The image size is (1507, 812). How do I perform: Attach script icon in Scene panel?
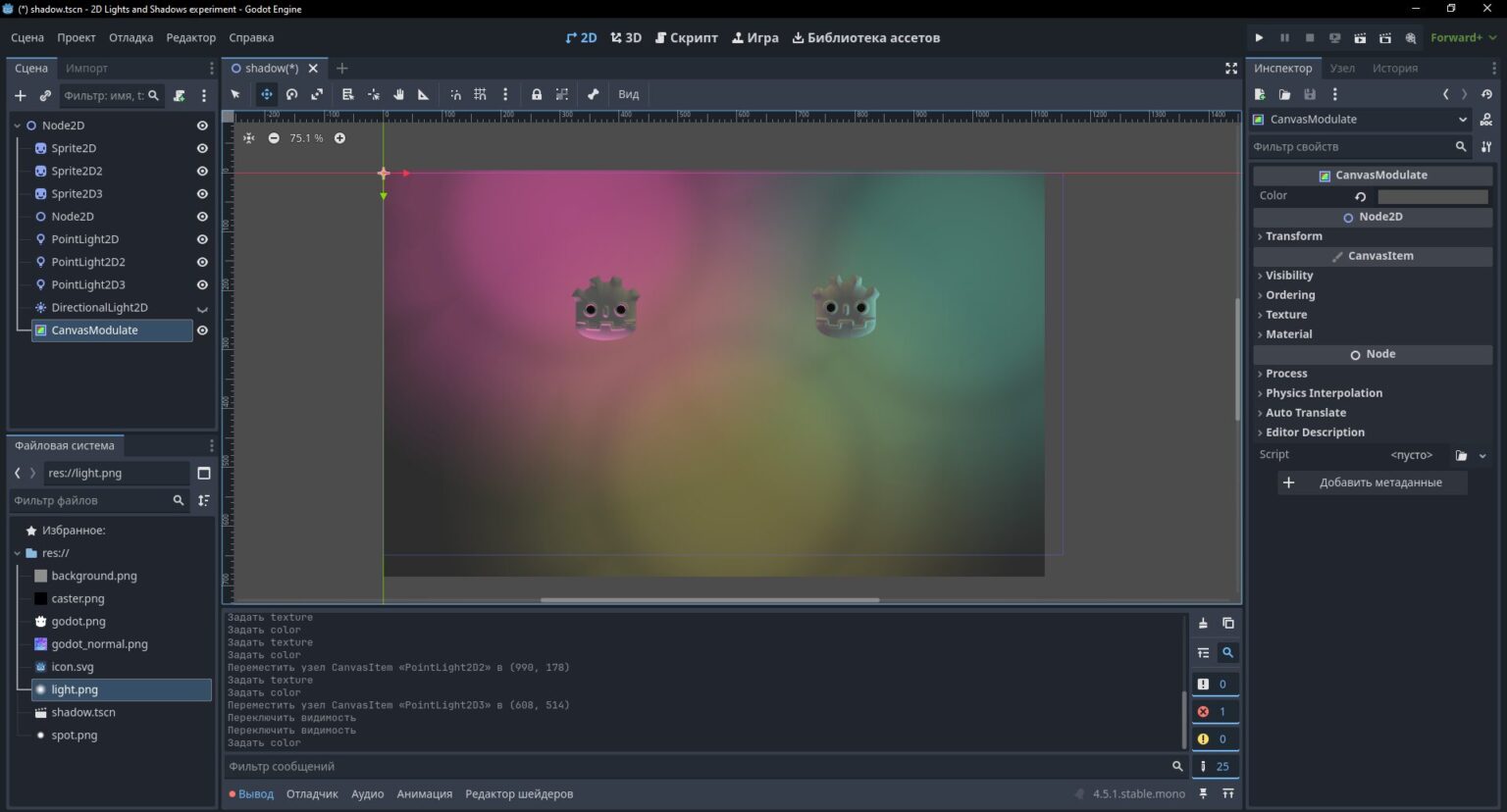pyautogui.click(x=179, y=95)
